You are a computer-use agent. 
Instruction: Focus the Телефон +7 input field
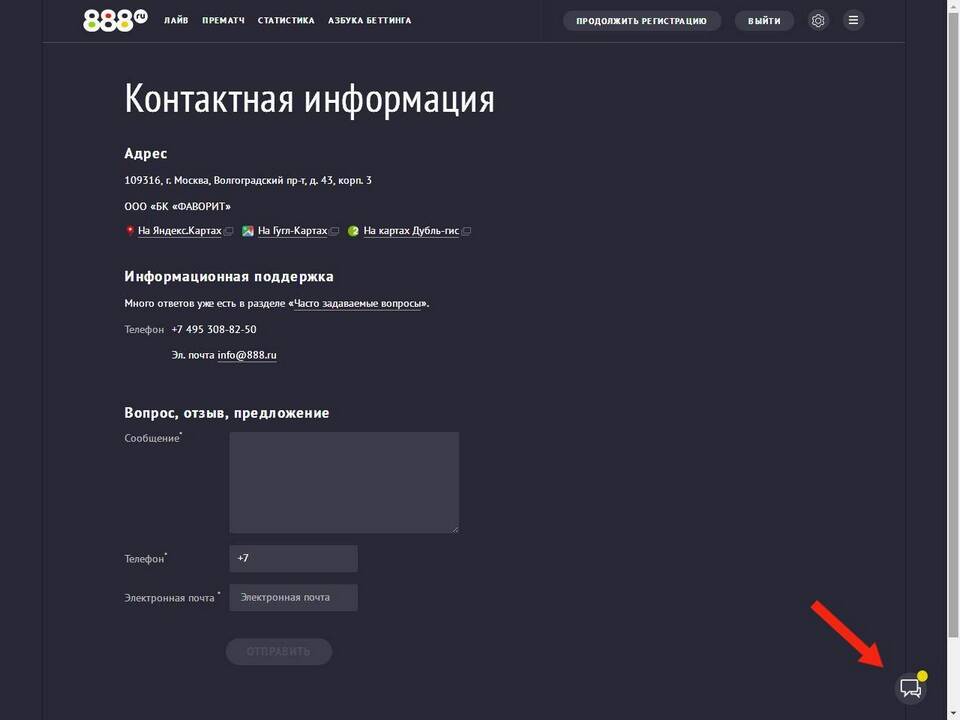(x=293, y=558)
